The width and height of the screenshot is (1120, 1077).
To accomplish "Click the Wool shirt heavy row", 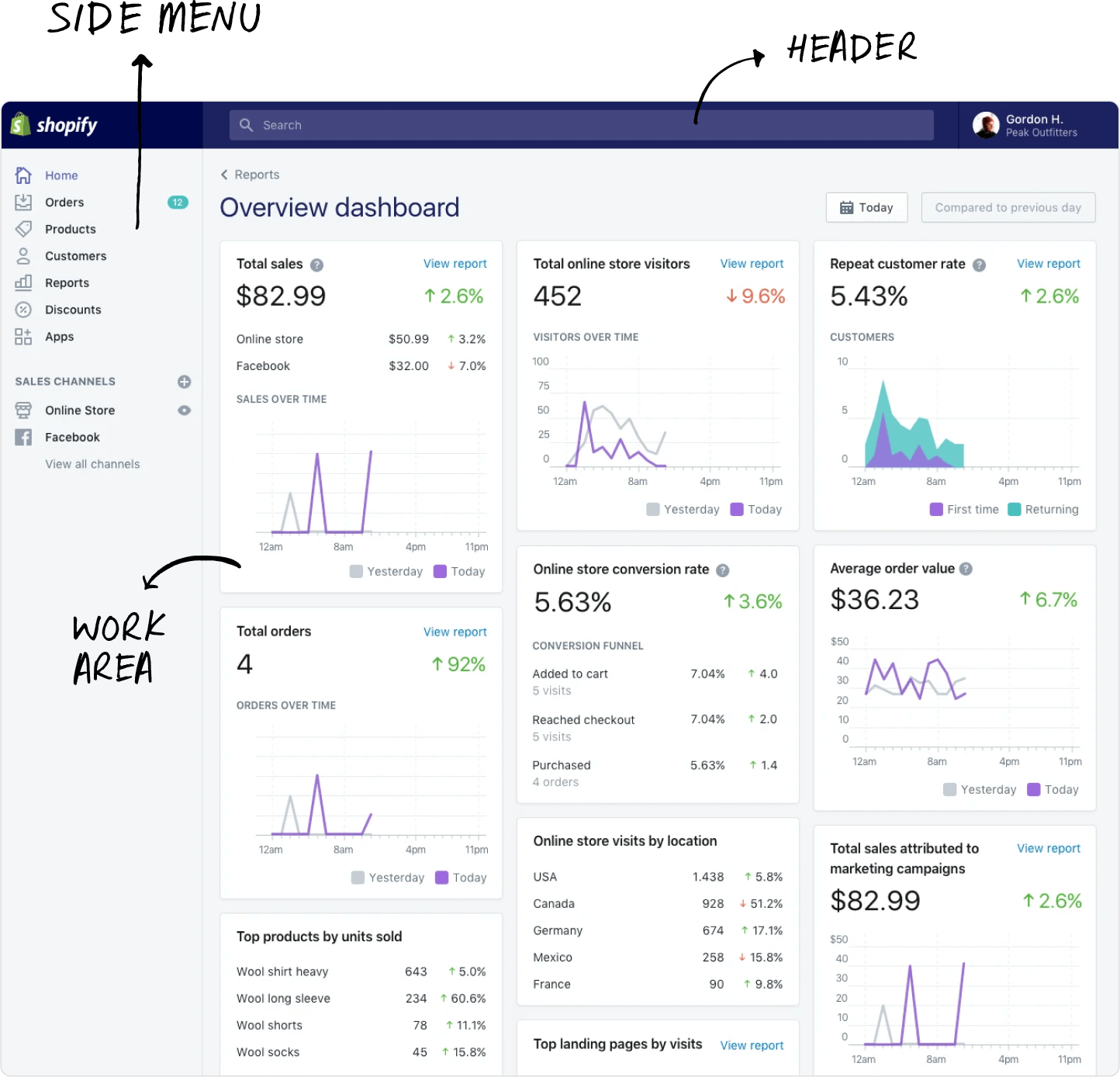I will [x=361, y=972].
